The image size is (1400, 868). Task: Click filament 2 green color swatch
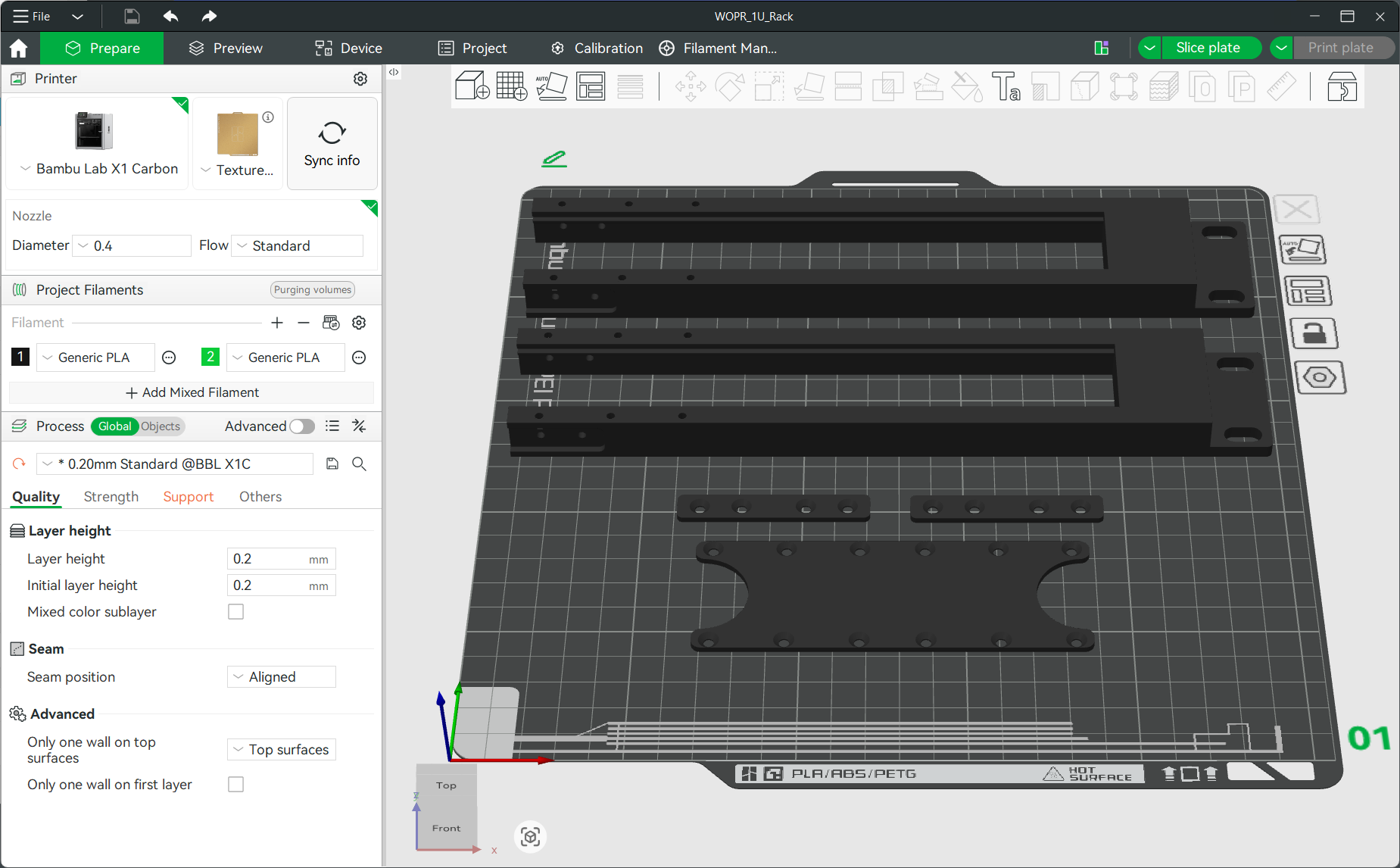coord(210,357)
